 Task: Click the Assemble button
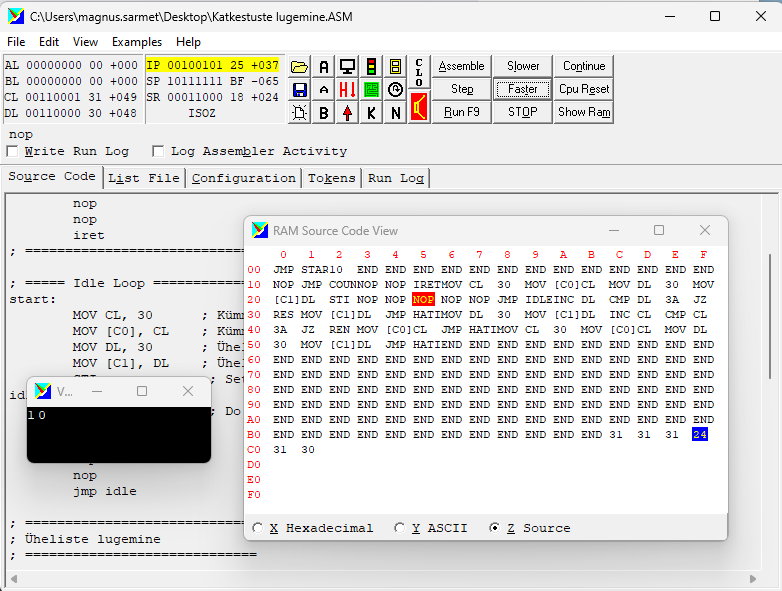point(461,66)
